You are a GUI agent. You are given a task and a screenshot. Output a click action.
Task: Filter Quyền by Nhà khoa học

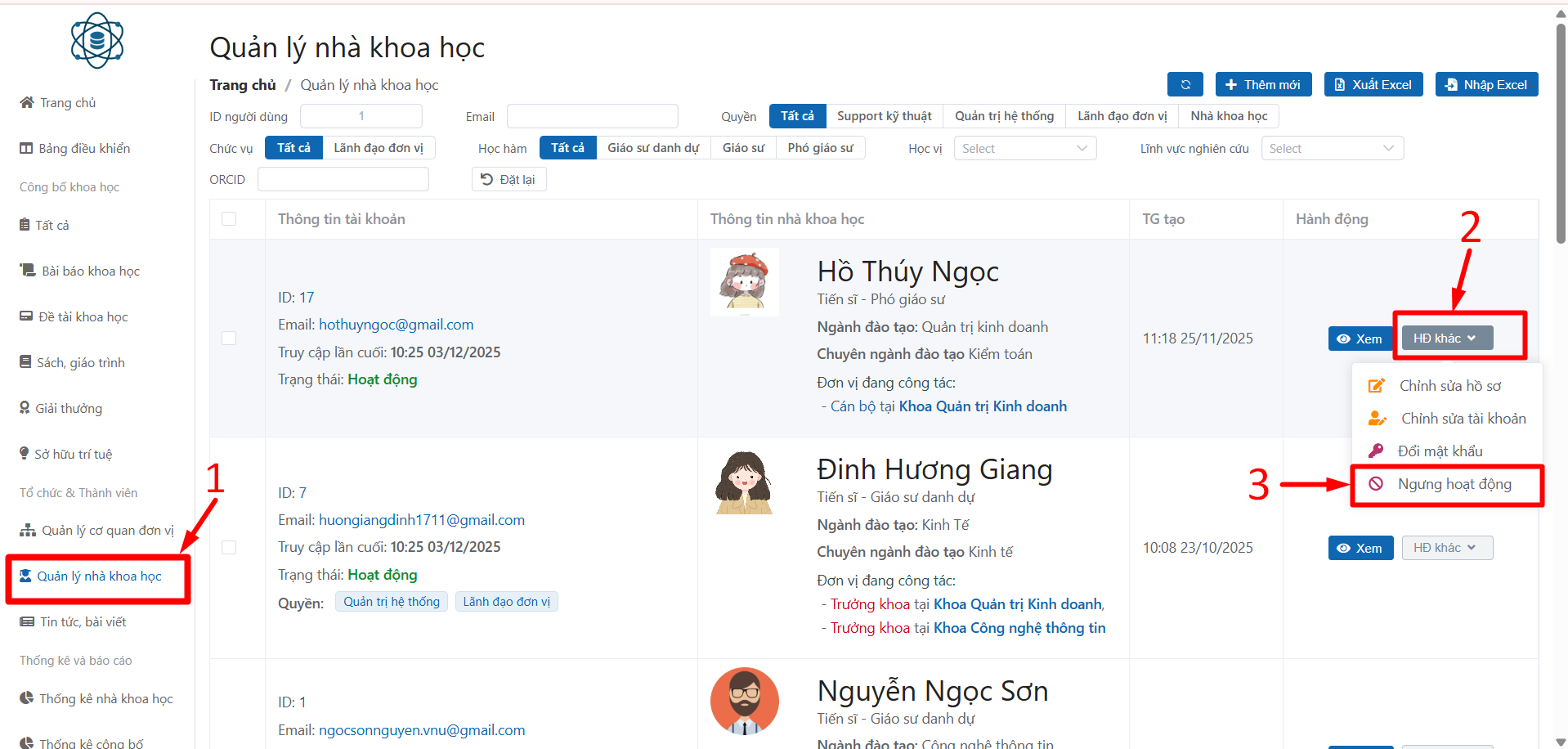[1228, 116]
